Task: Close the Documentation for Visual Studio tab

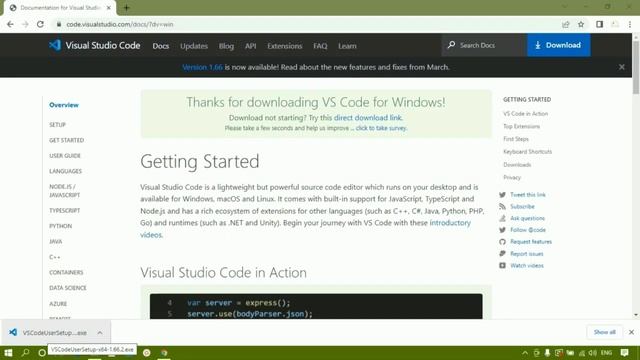Action: click(x=109, y=8)
